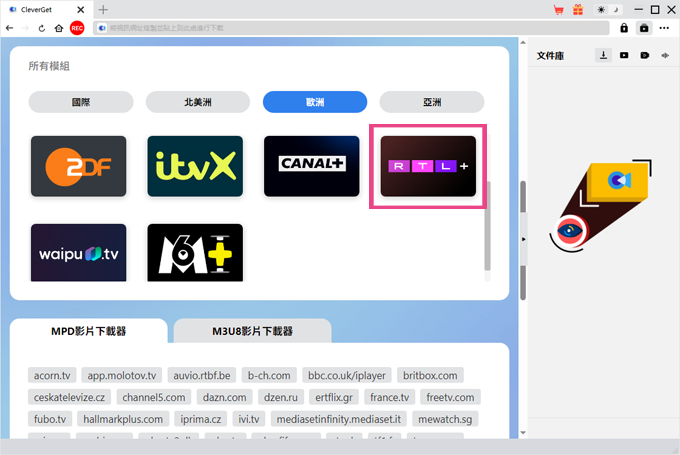Select the CleverGet browser tab

tap(46, 10)
